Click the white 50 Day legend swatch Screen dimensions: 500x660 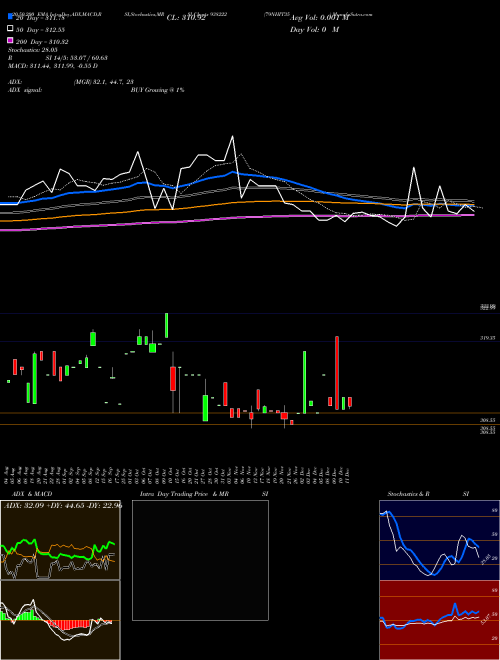pyautogui.click(x=11, y=29)
